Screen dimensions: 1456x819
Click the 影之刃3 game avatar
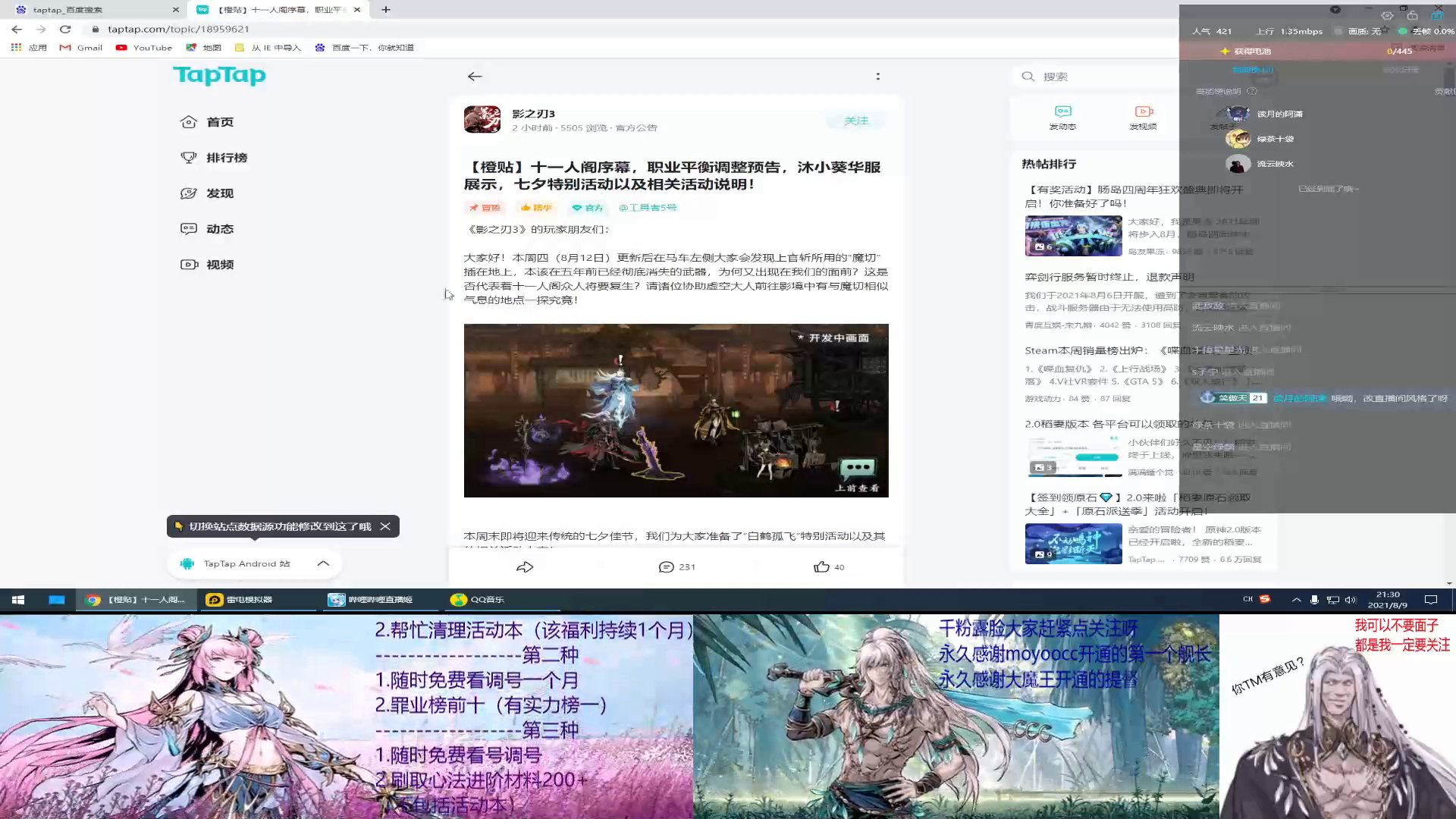coord(482,119)
